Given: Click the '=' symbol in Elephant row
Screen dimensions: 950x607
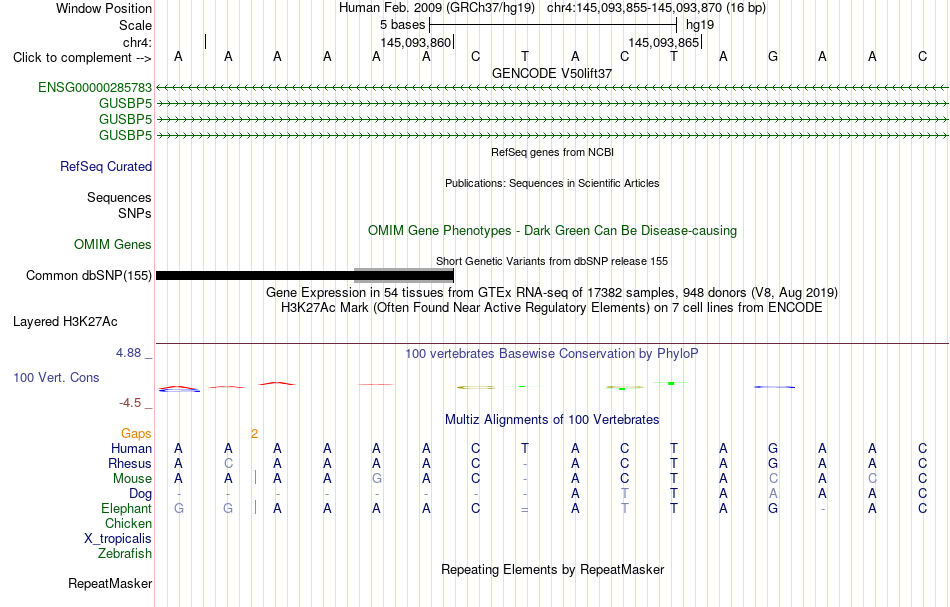Looking at the screenshot, I should click(525, 509).
